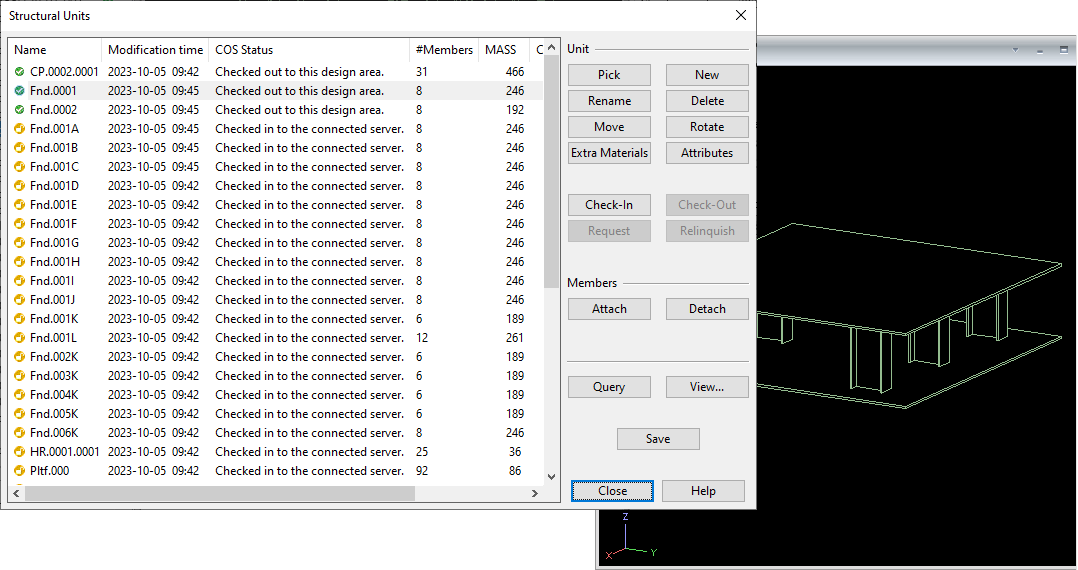1078x570 pixels.
Task: Click the orange icon beside Pltf.000
Action: point(19,471)
